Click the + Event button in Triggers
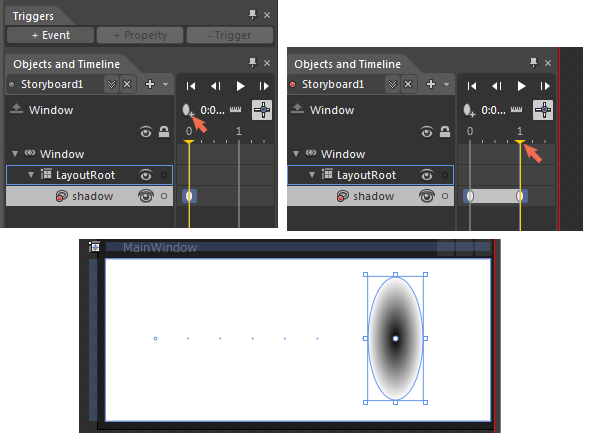The width and height of the screenshot is (600, 433). pos(51,35)
